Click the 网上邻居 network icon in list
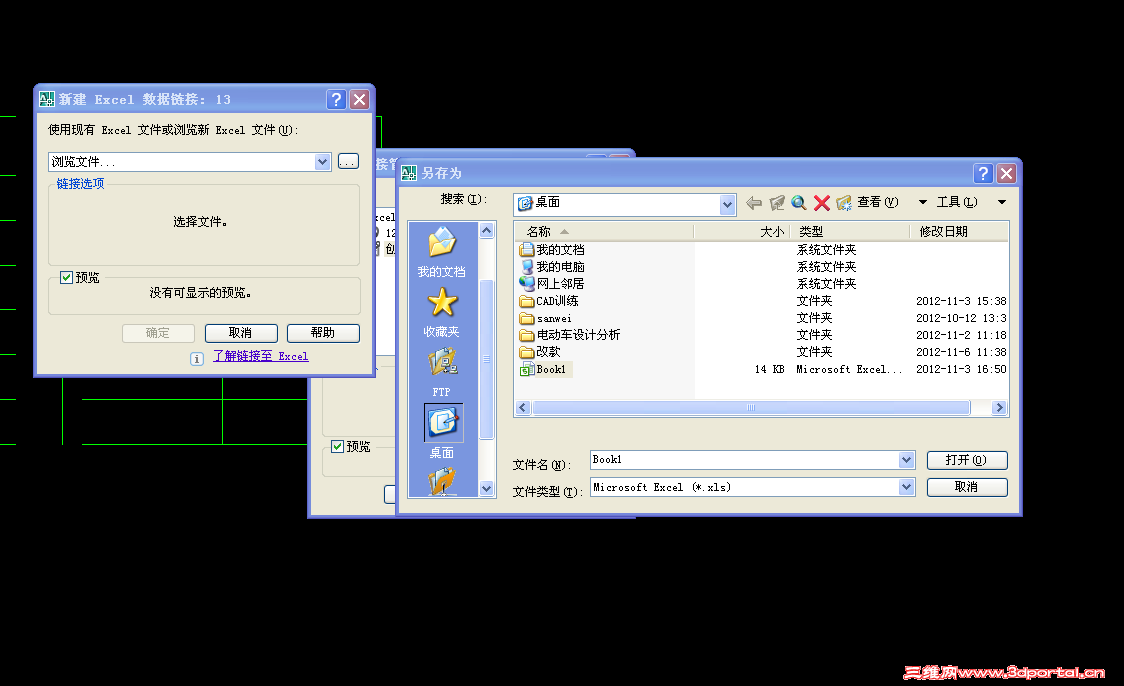Screen dimensions: 1124x686 [527, 284]
